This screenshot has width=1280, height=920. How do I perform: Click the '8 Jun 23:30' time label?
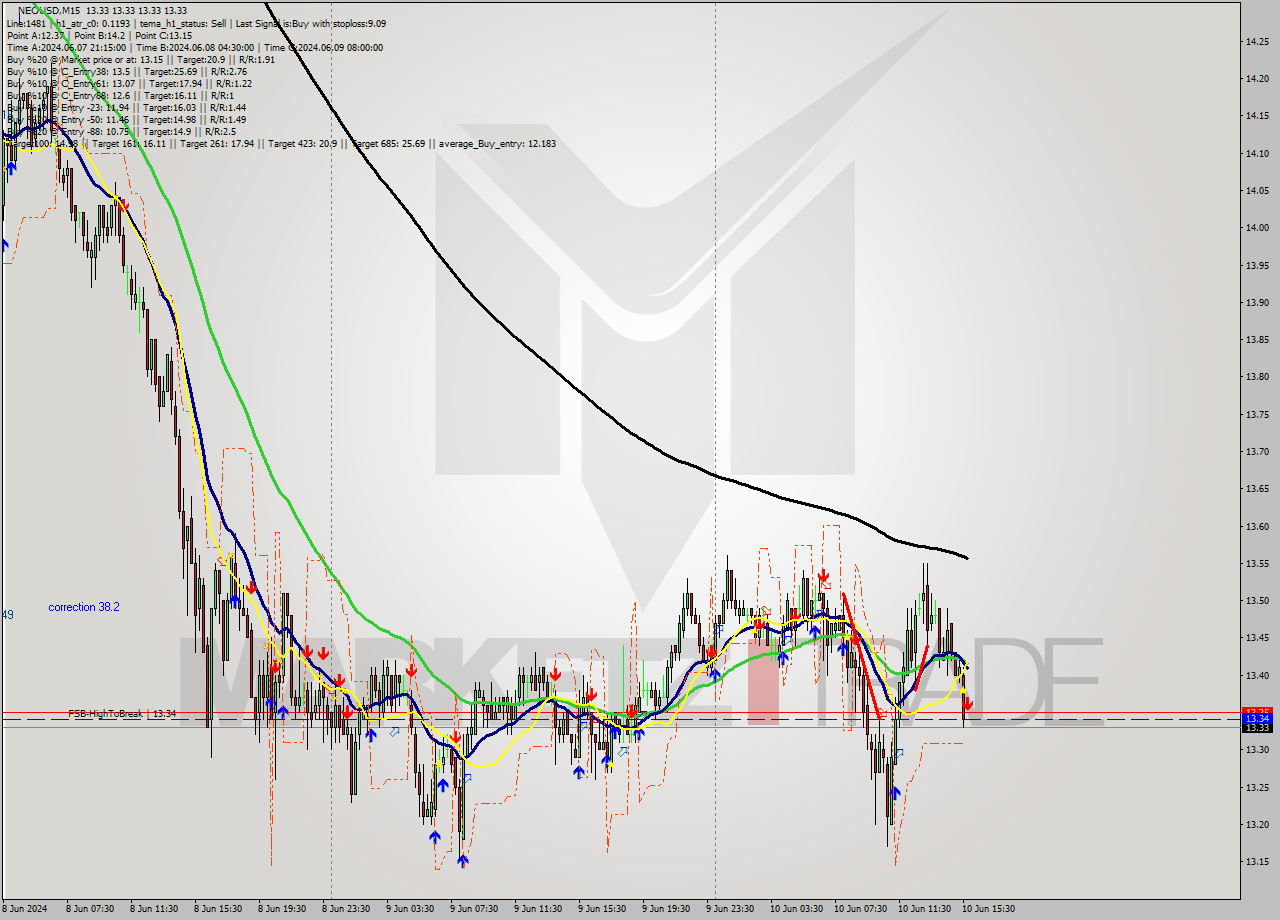[347, 909]
